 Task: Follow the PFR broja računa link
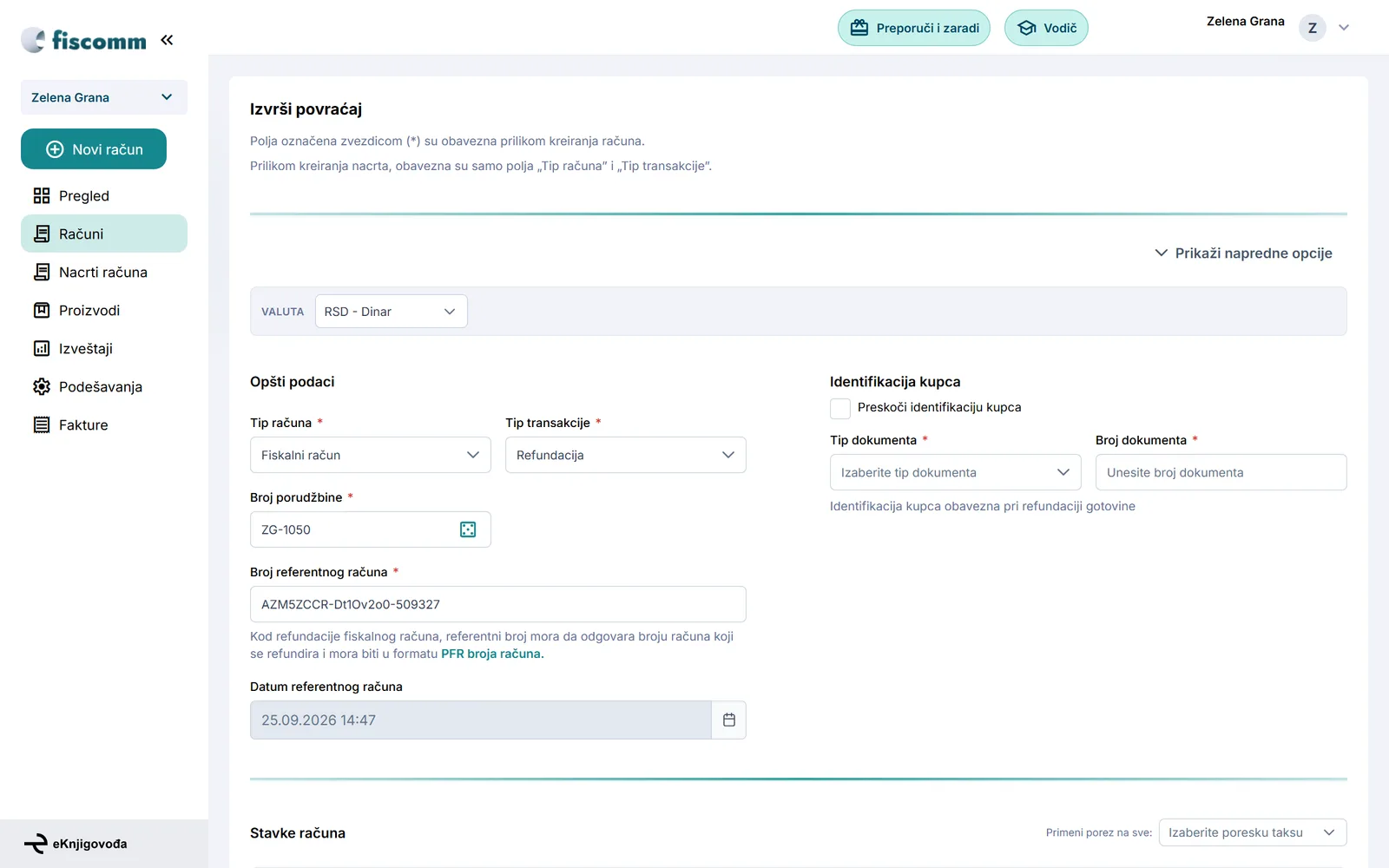coord(490,654)
